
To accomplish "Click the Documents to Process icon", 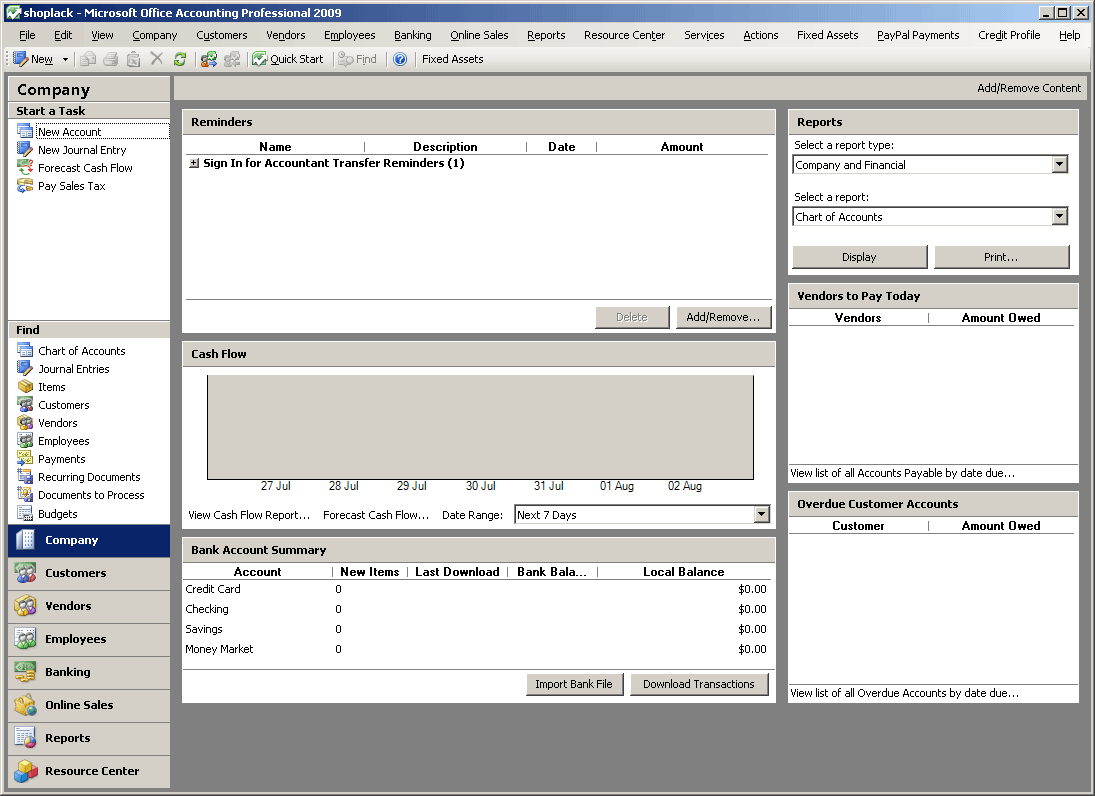I will 25,495.
